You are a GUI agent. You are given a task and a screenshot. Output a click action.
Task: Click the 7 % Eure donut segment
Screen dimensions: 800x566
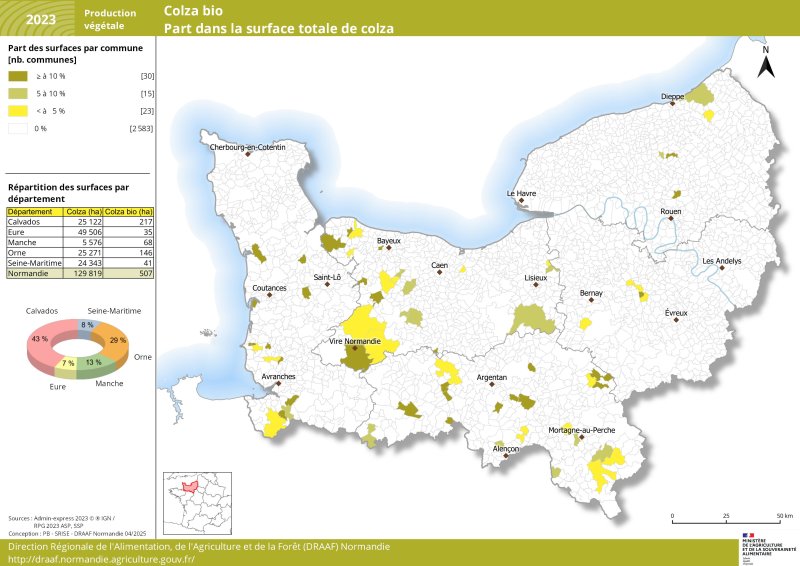tap(67, 364)
